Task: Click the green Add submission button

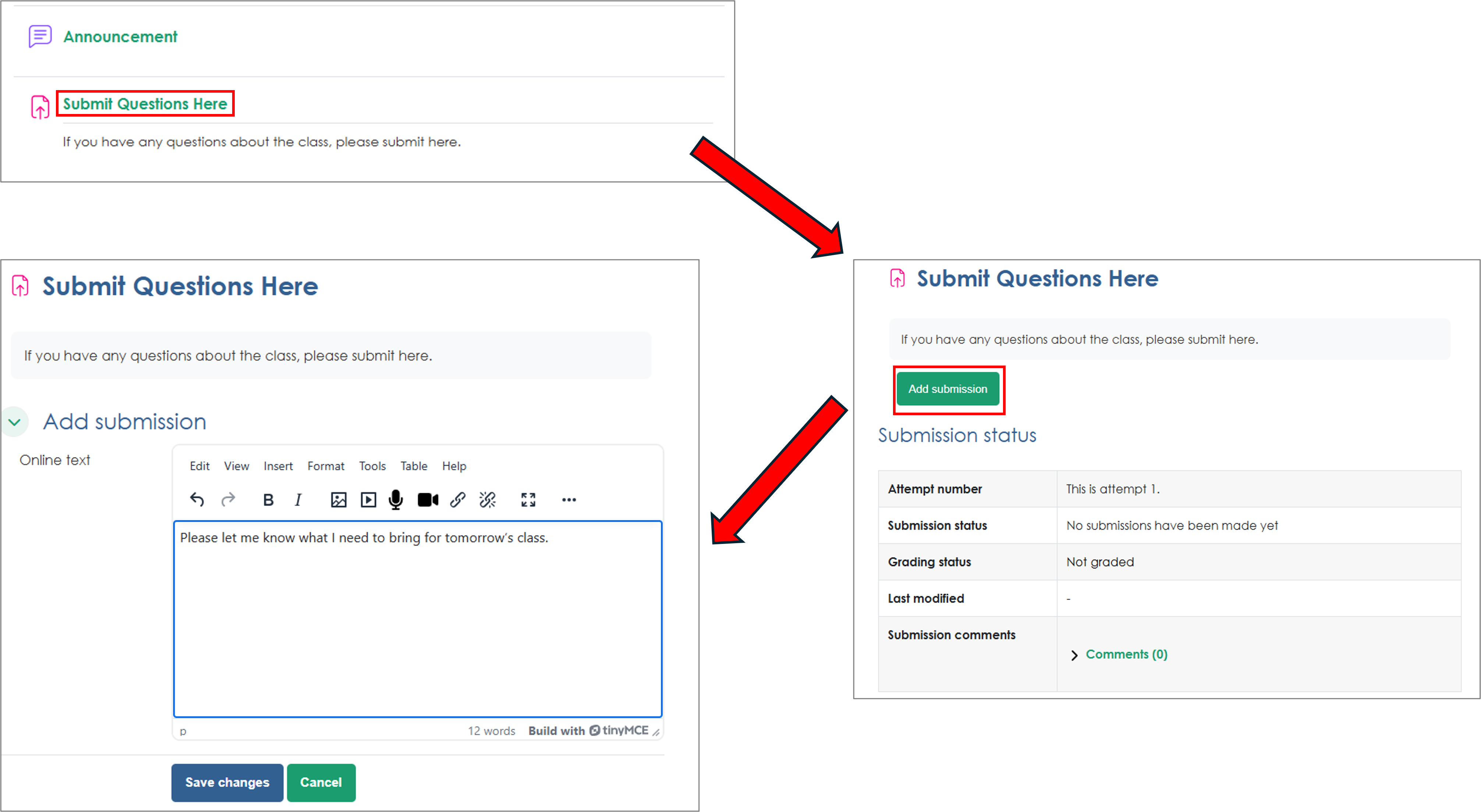Action: point(947,389)
